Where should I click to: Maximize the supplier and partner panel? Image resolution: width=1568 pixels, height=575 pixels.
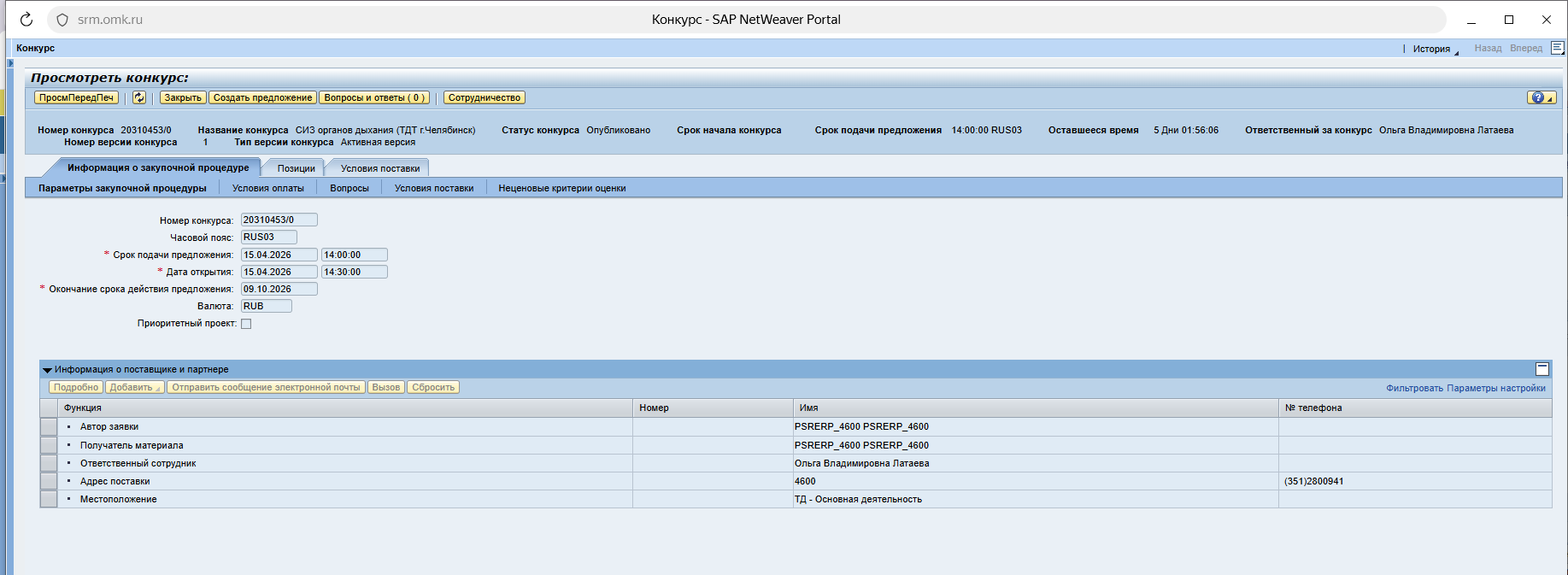1542,369
